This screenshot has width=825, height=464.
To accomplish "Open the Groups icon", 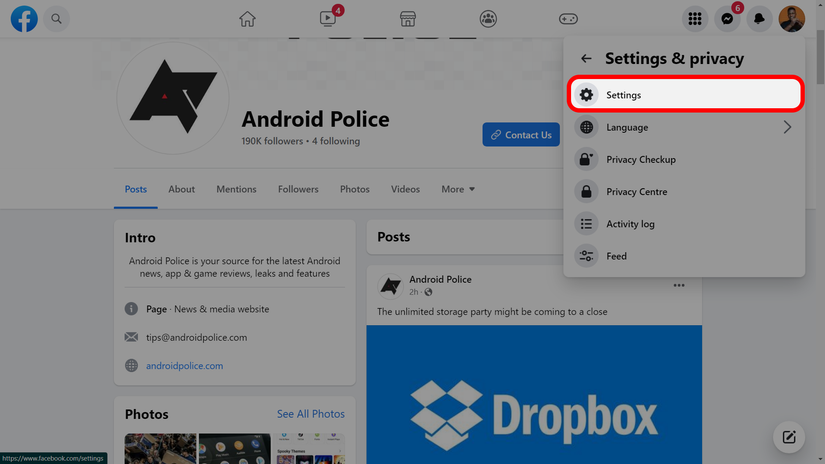I will pyautogui.click(x=488, y=19).
